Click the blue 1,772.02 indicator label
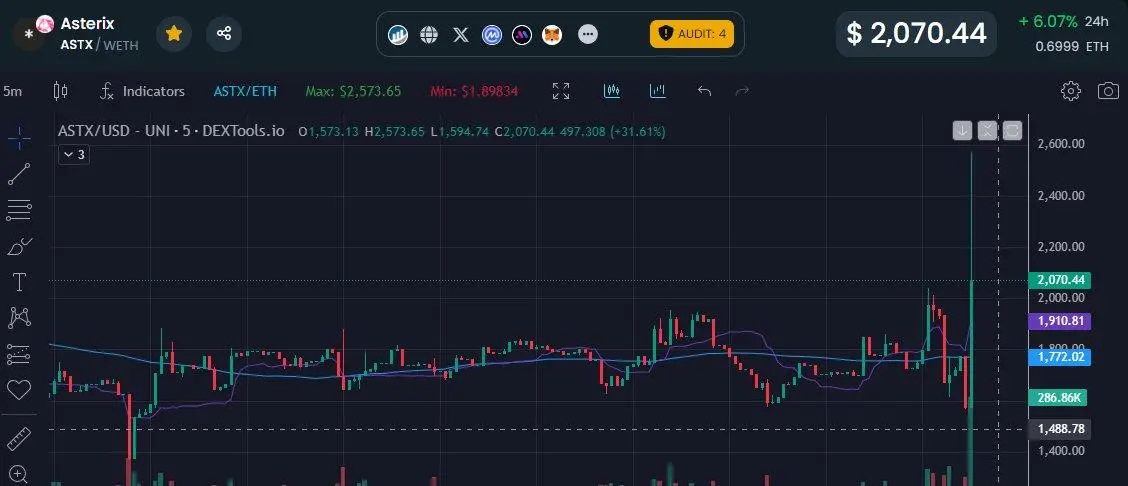1128x486 pixels. 1060,357
